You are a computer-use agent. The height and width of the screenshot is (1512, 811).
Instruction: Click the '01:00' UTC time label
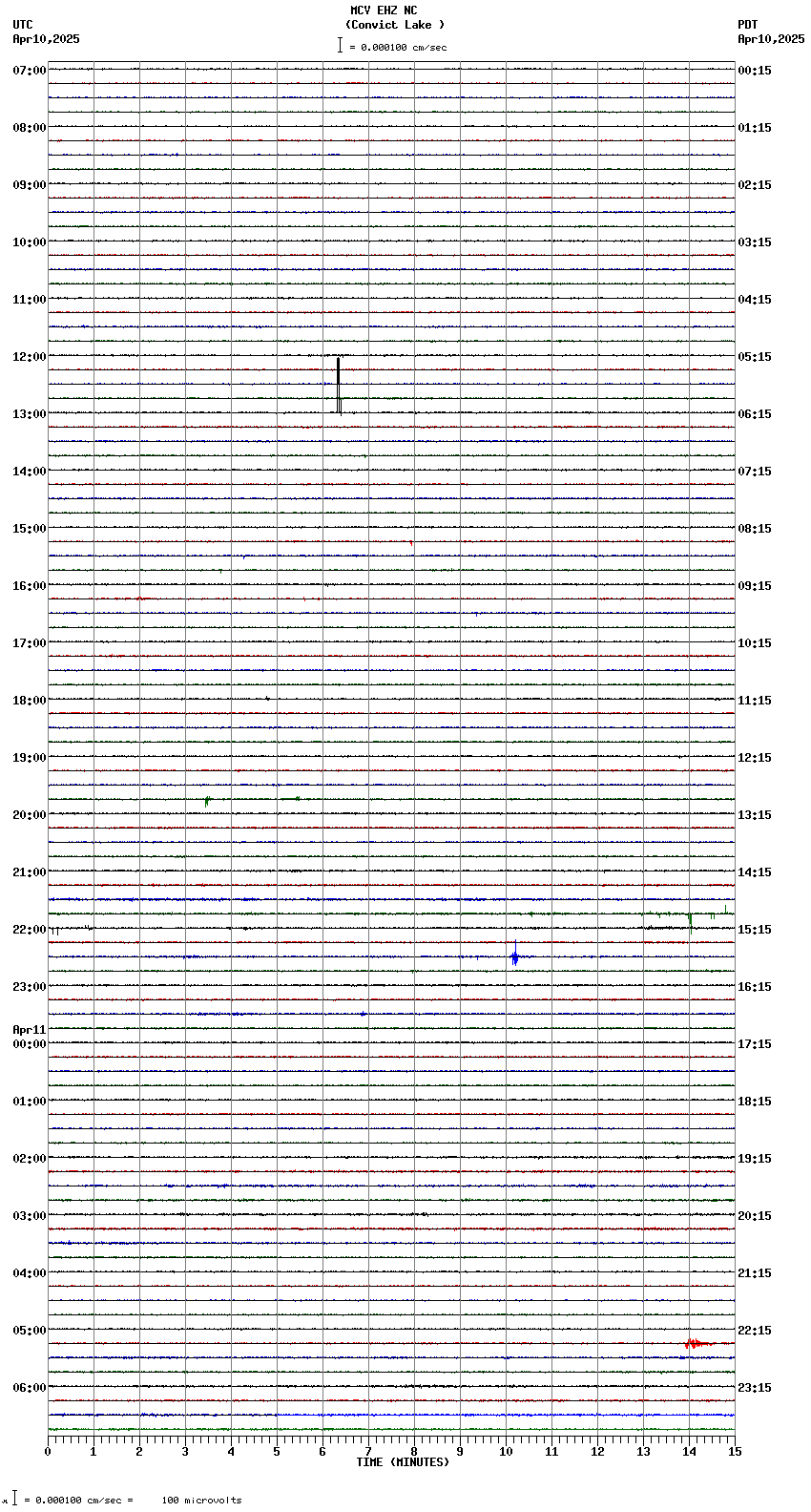[x=30, y=1102]
